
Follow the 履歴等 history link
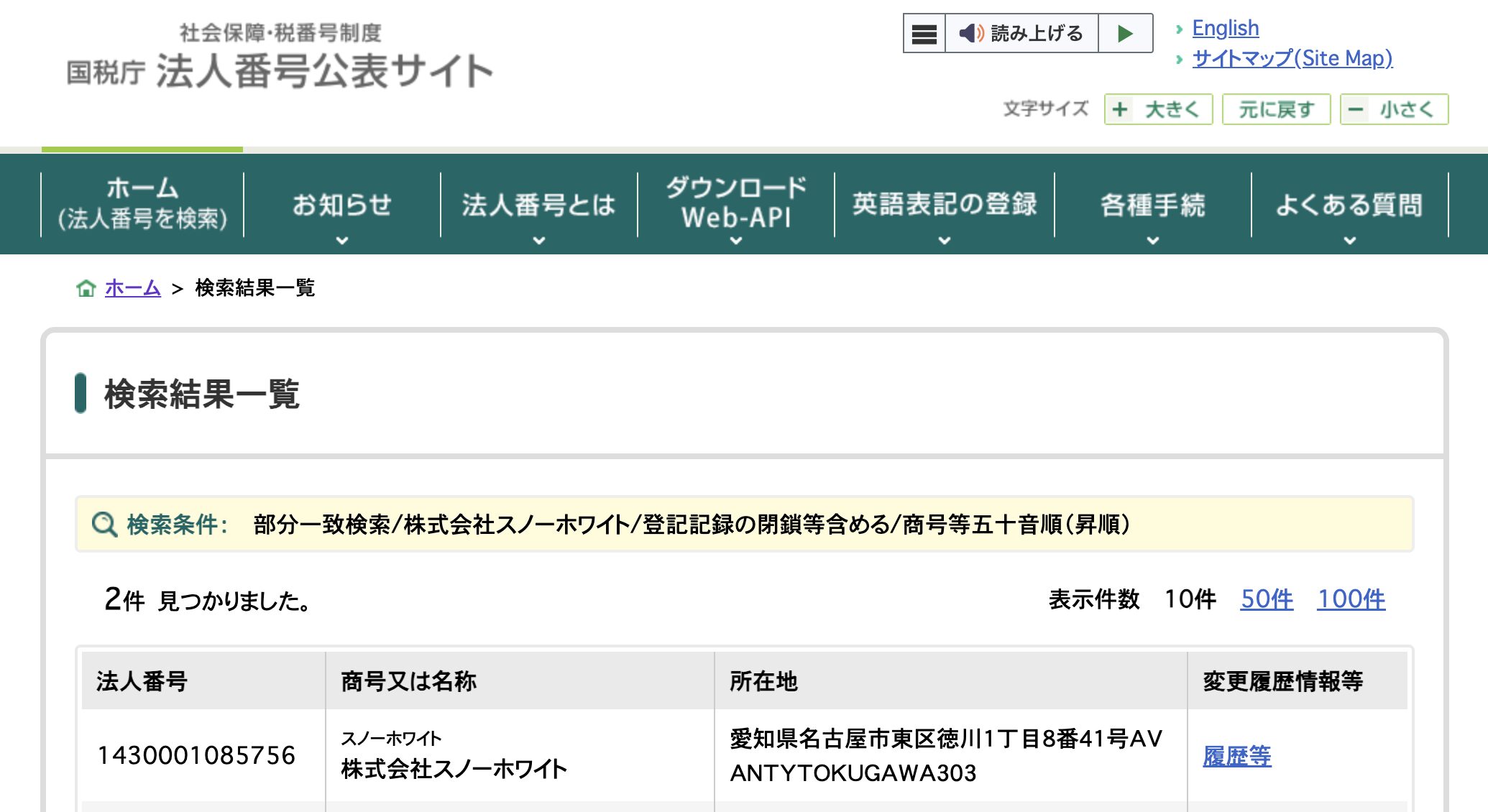1236,757
